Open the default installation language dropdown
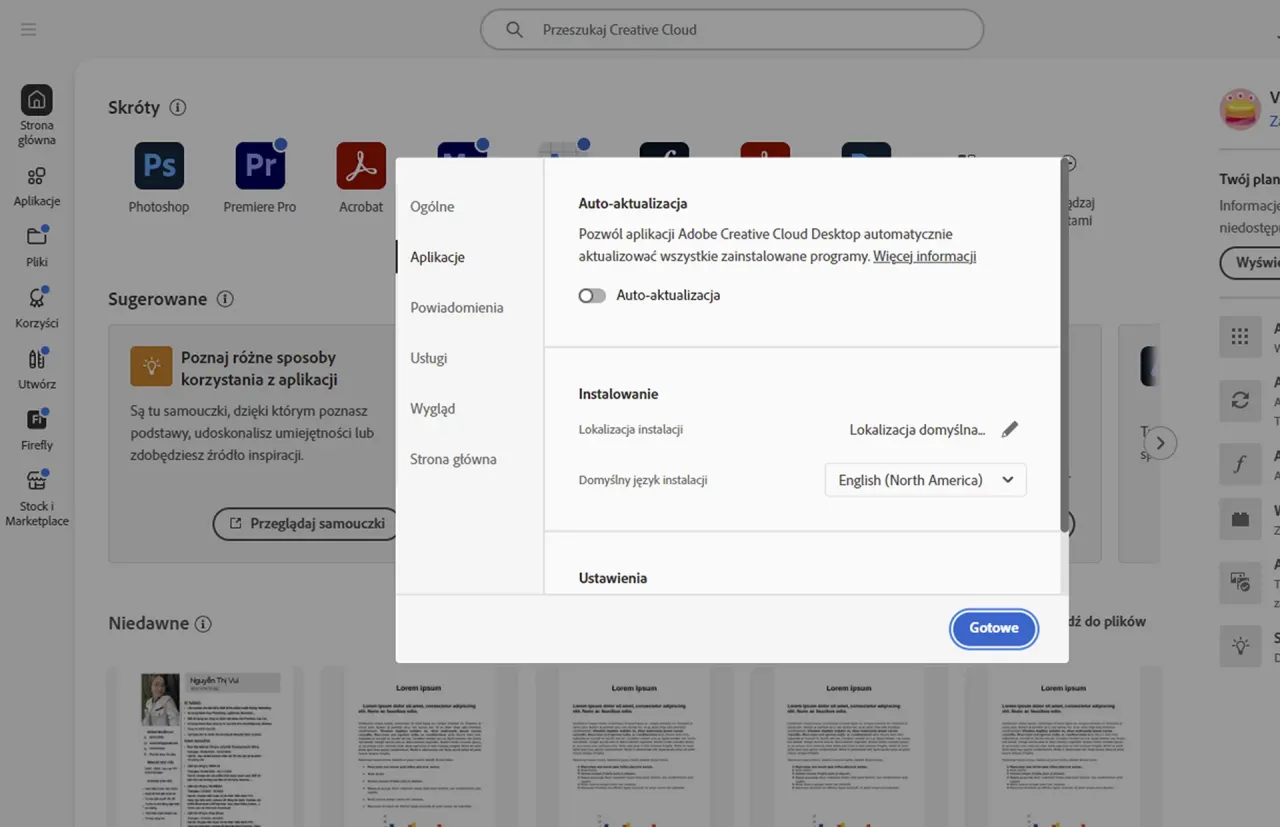The height and width of the screenshot is (827, 1280). tap(924, 479)
